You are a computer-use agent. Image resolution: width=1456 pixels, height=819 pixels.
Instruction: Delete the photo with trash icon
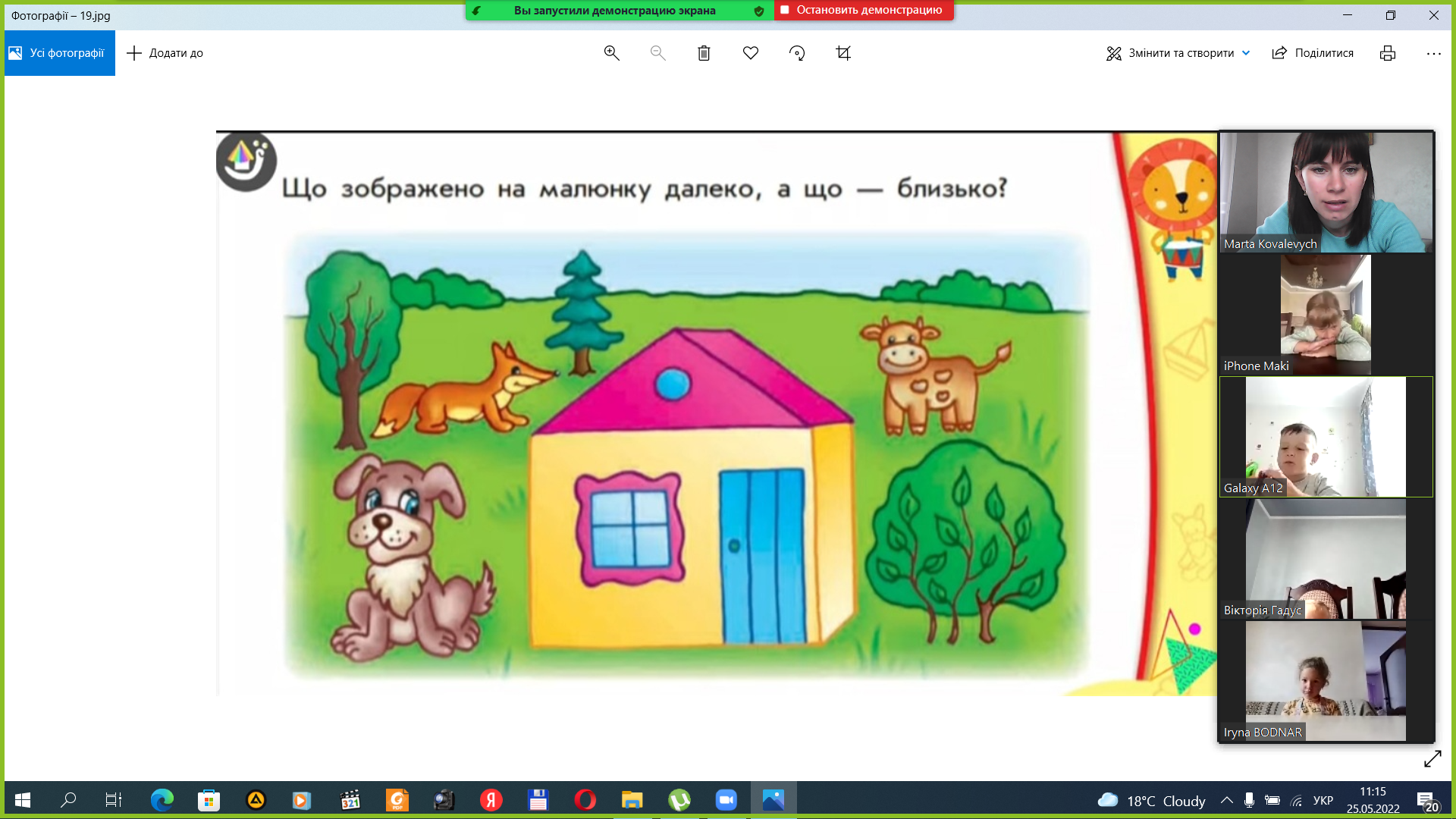pyautogui.click(x=704, y=53)
